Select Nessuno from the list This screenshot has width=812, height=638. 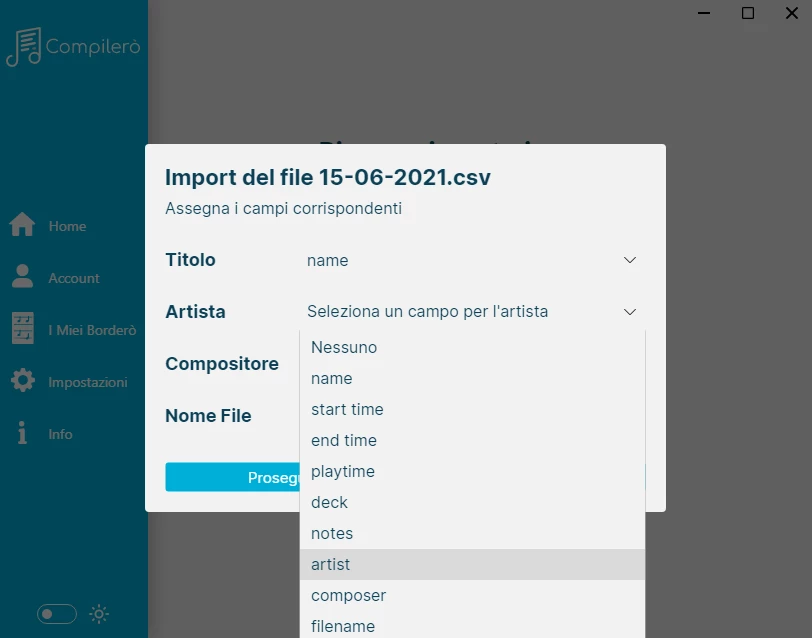coord(472,347)
